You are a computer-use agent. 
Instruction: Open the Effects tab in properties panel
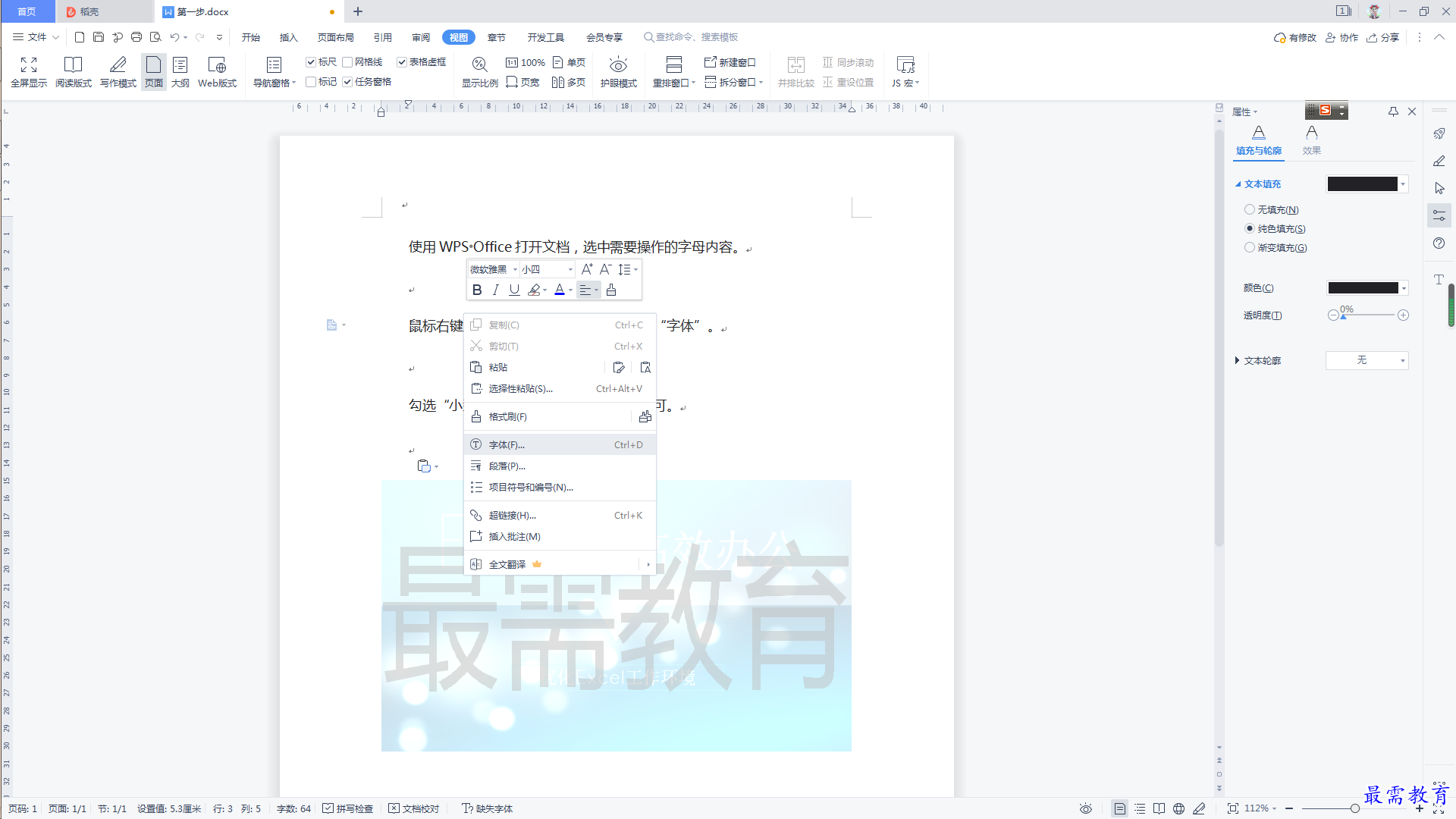pyautogui.click(x=1312, y=140)
